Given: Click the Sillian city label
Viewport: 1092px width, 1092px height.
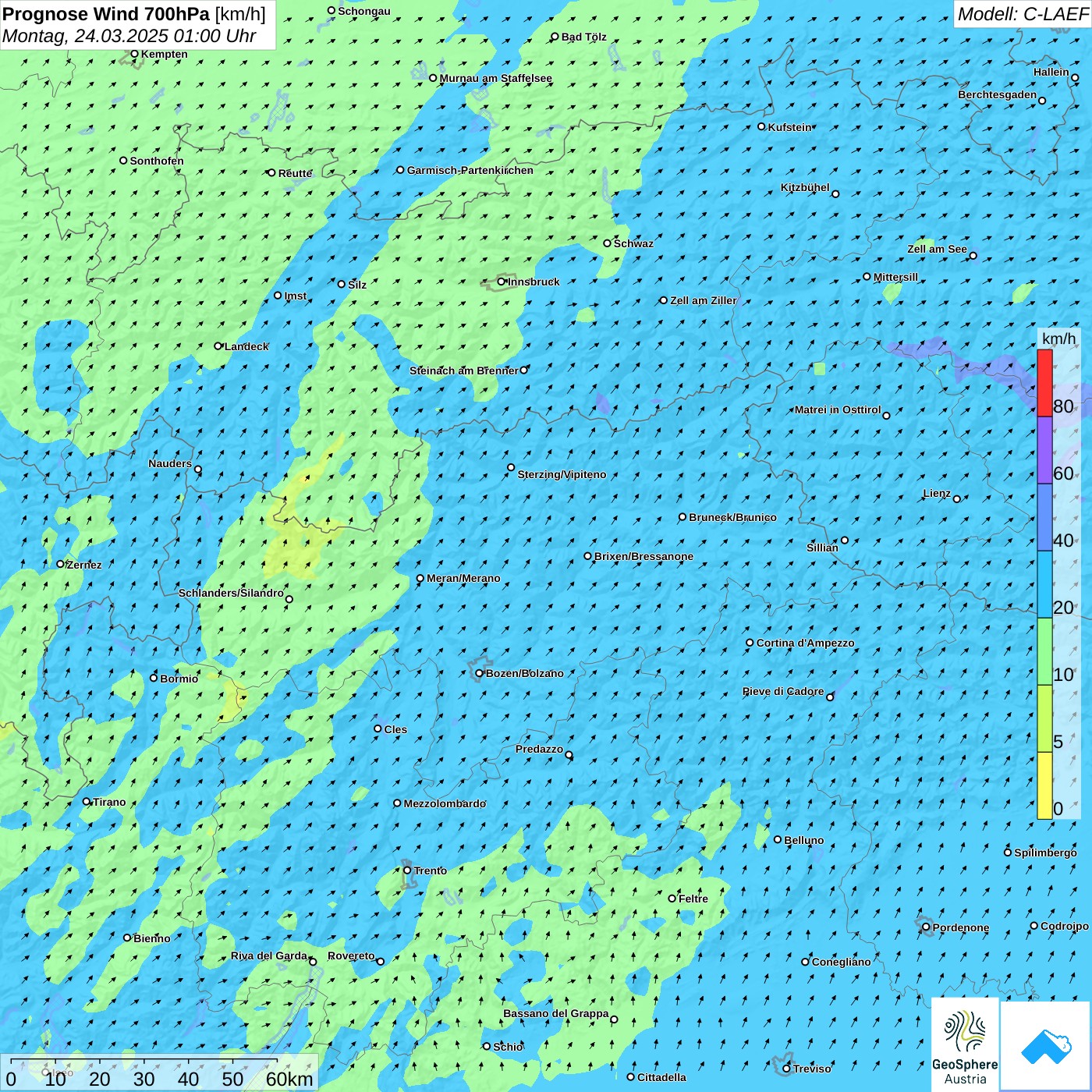Looking at the screenshot, I should (x=822, y=548).
